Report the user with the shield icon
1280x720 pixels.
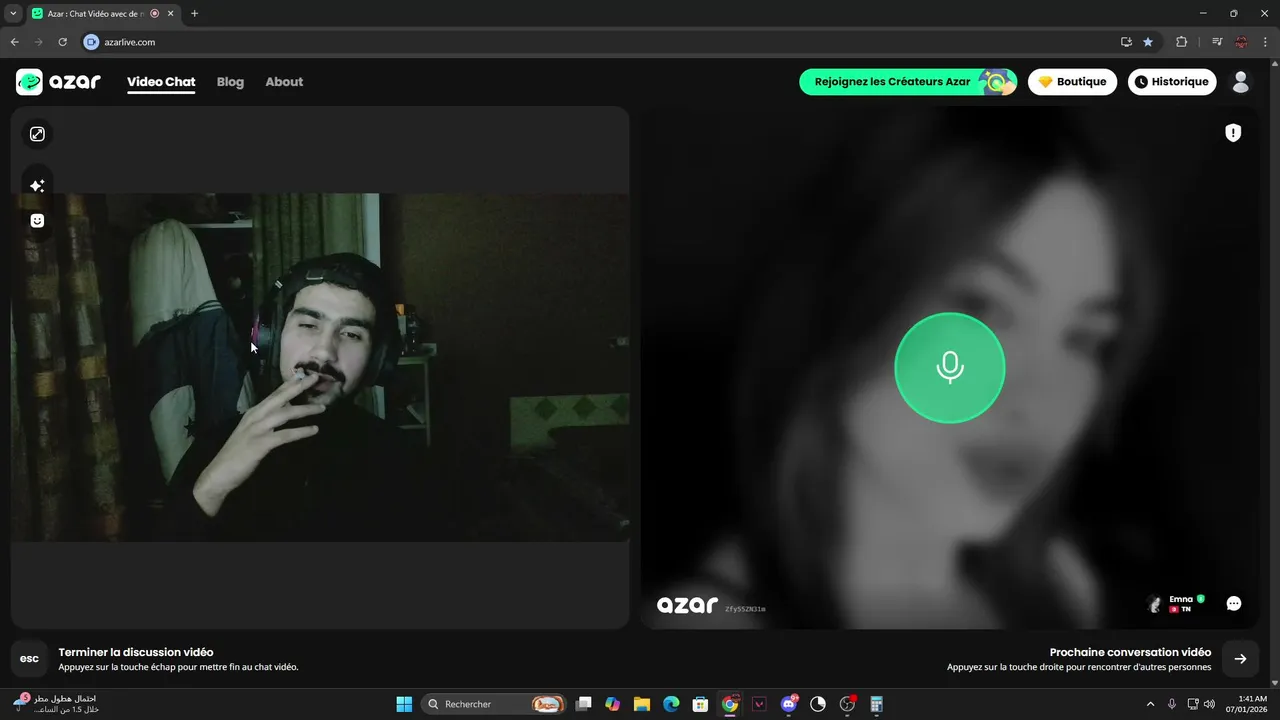[x=1233, y=133]
